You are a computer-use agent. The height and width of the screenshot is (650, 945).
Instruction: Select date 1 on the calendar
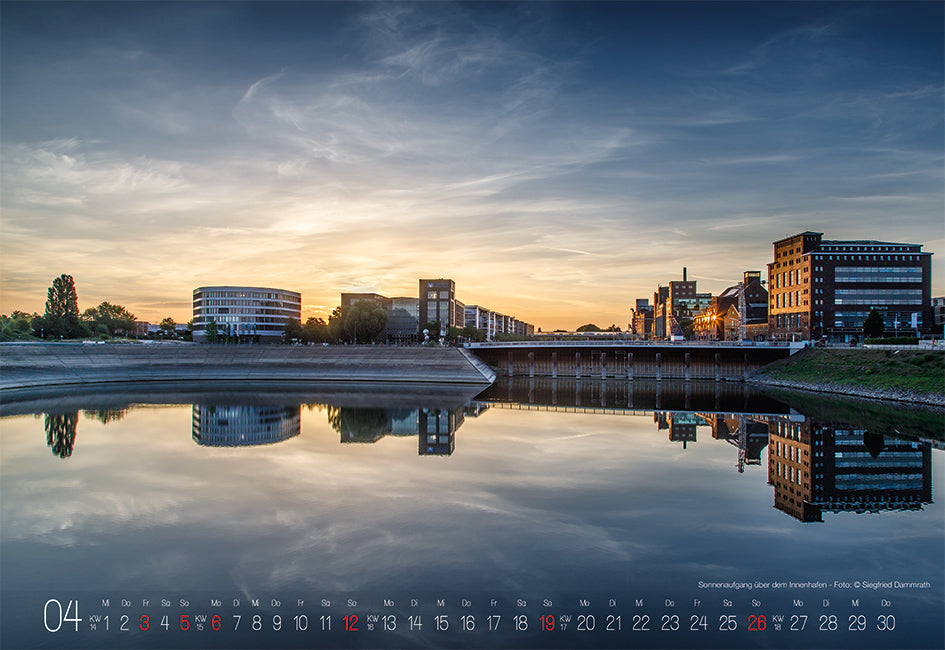[x=106, y=623]
